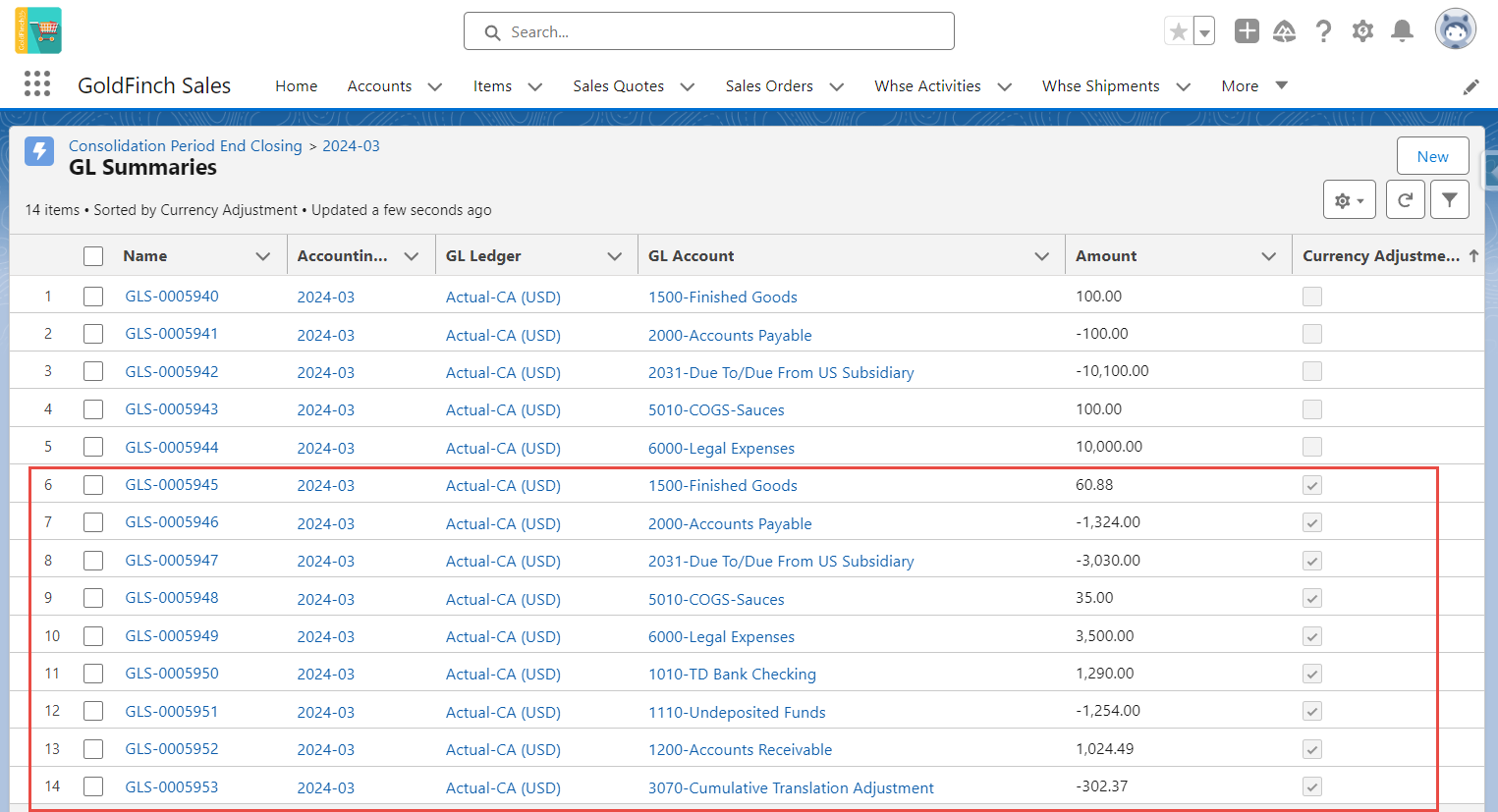Expand the Whse Shipments chevron
This screenshot has height=812, width=1498.
click(1184, 86)
